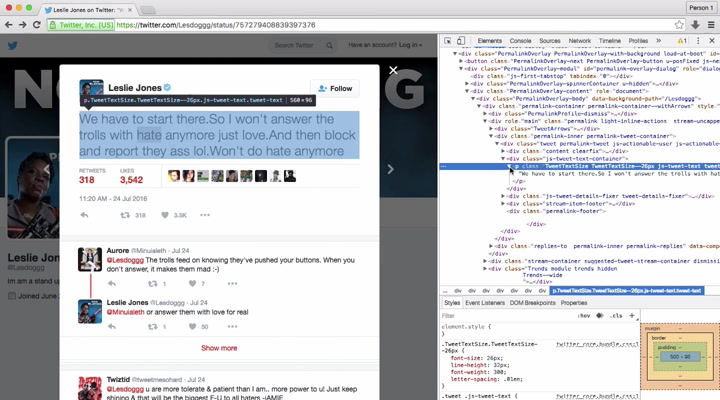This screenshot has height=400, width=720.
Task: Toggle the .cls class editor
Action: tap(616, 315)
